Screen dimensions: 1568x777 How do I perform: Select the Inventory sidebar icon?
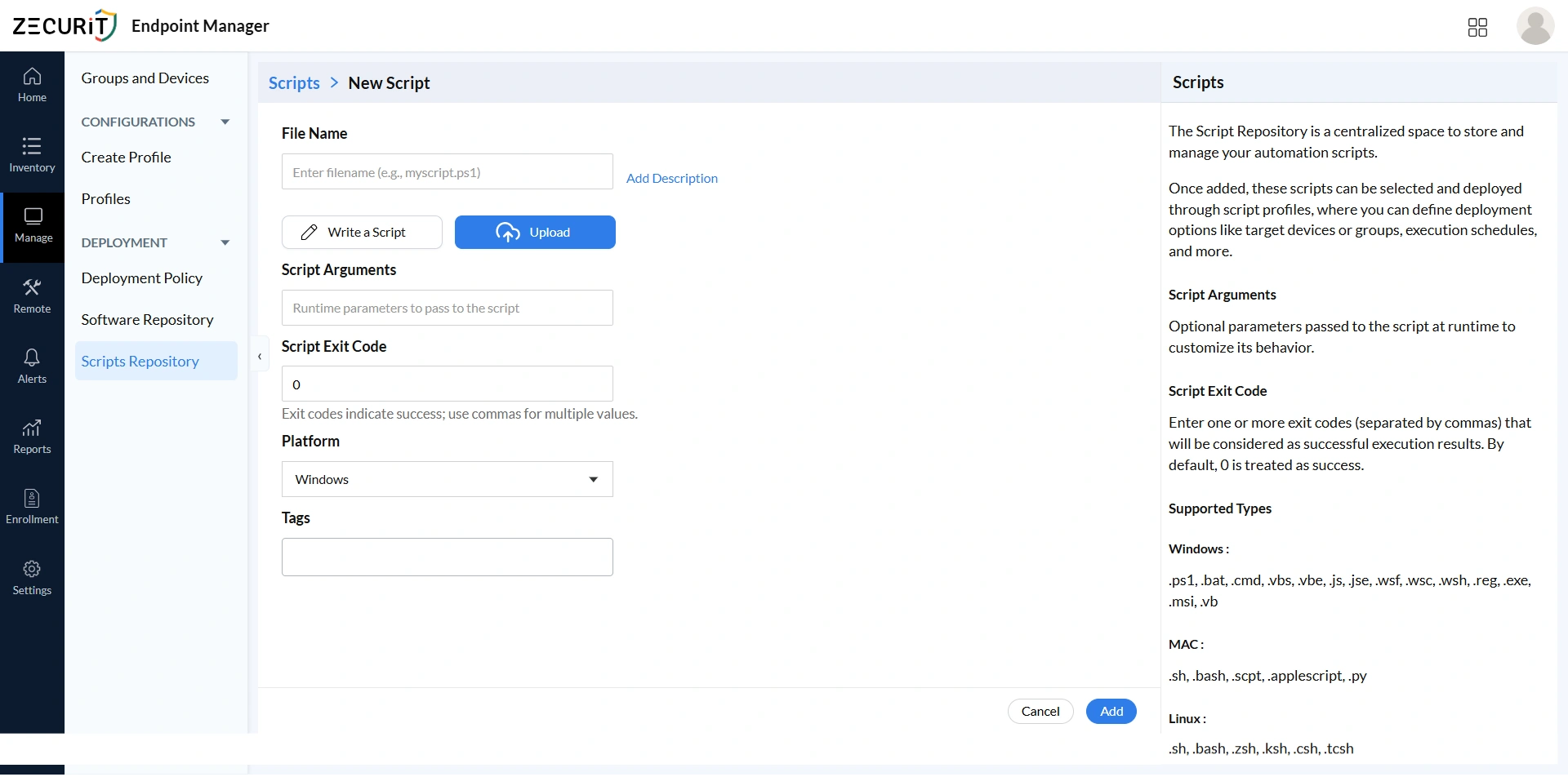click(31, 154)
